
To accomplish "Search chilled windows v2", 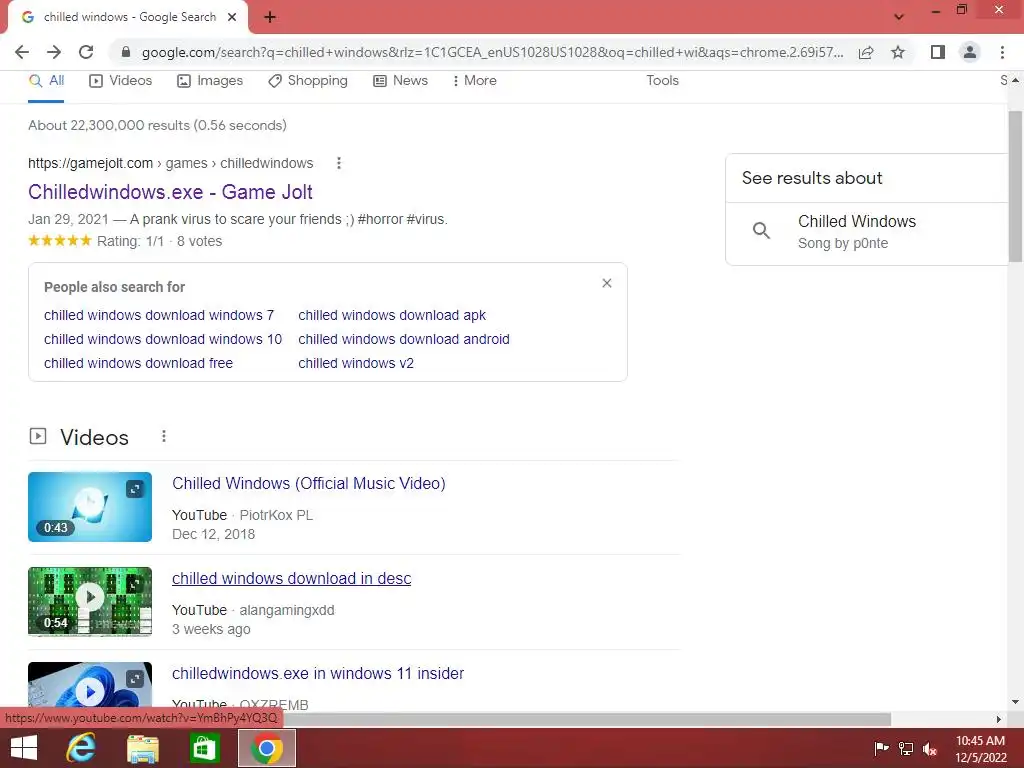I will (x=356, y=364).
